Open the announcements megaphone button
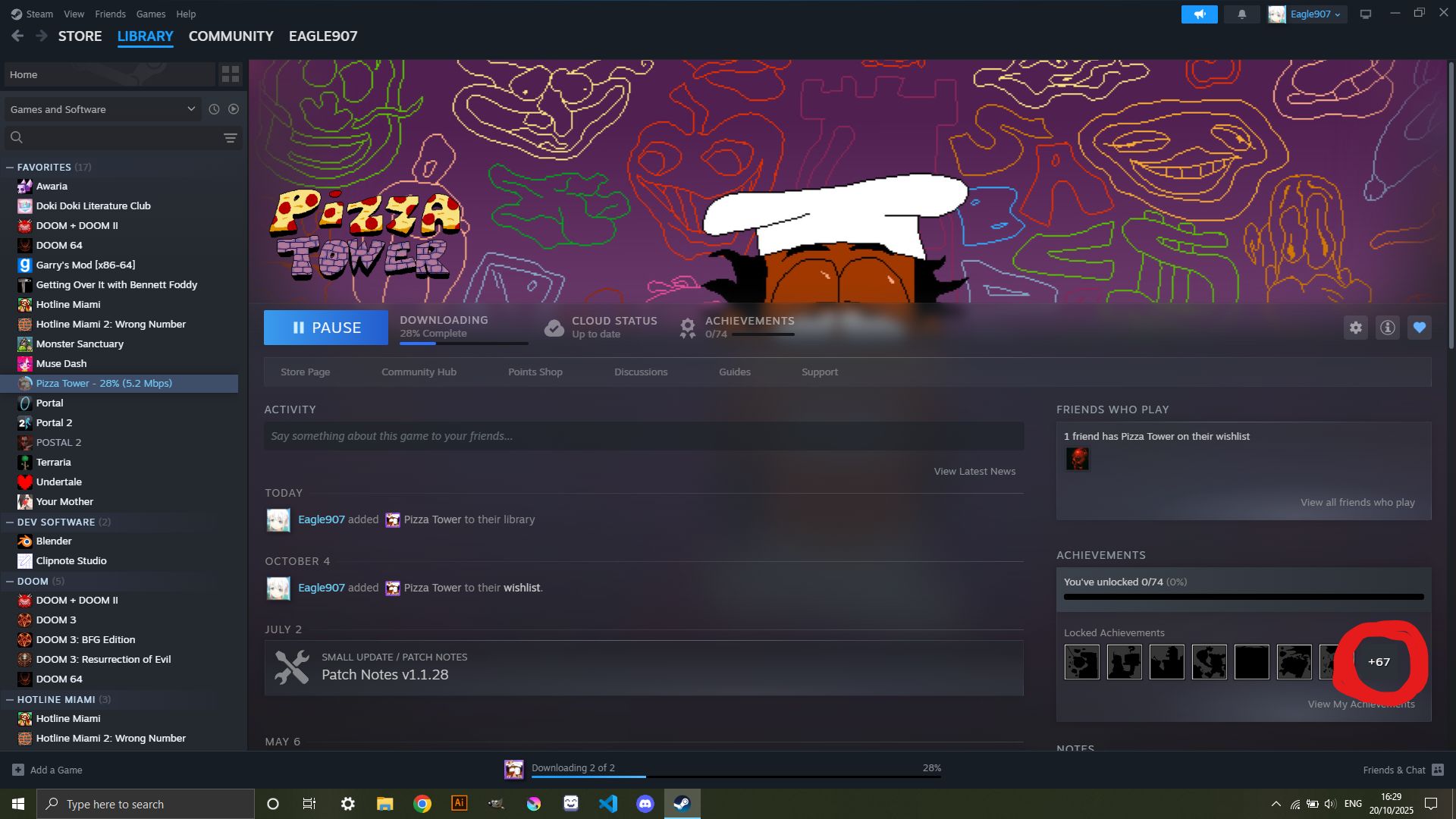The image size is (1456, 819). point(1199,14)
